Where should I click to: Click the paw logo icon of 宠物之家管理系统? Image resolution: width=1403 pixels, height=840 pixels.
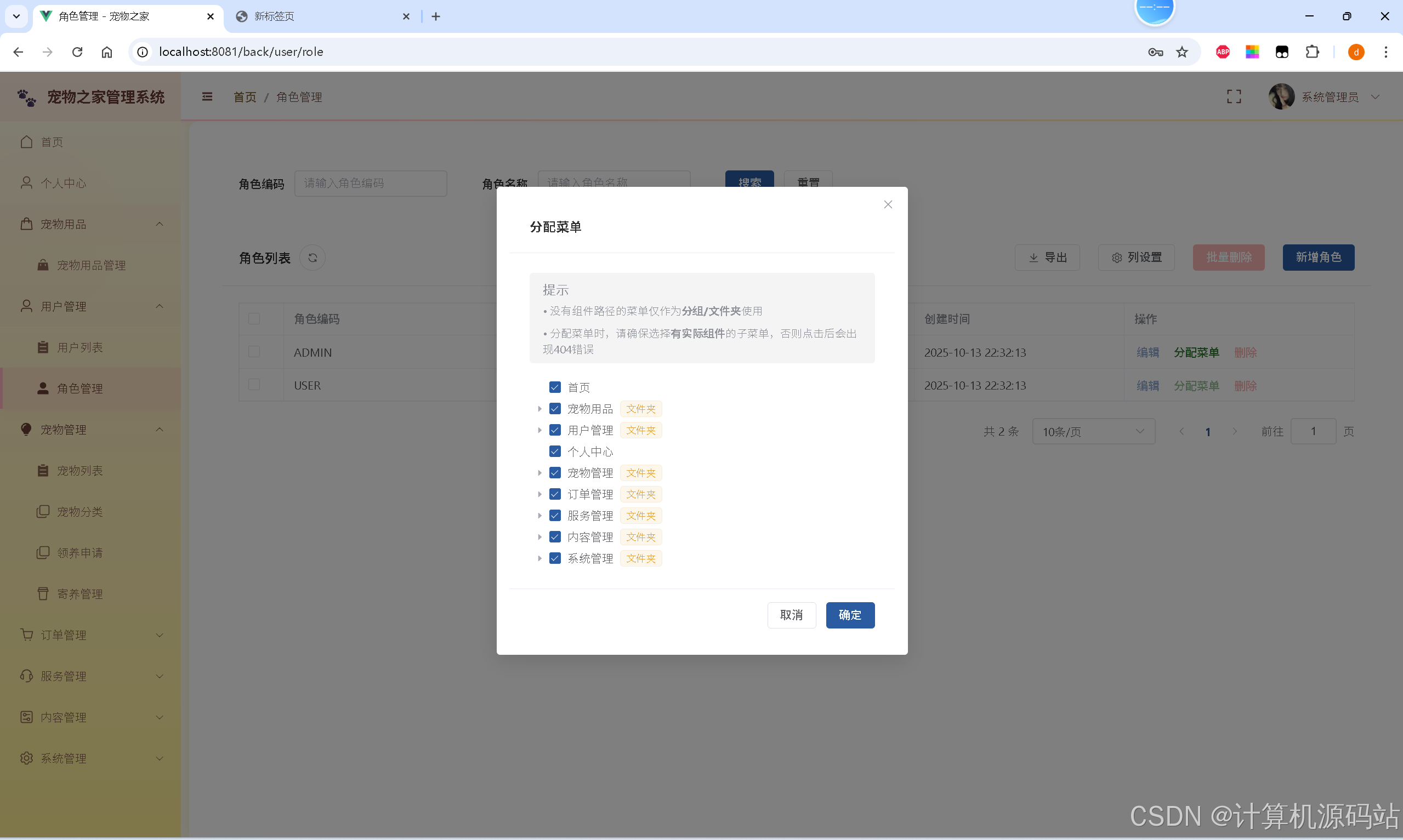[27, 98]
